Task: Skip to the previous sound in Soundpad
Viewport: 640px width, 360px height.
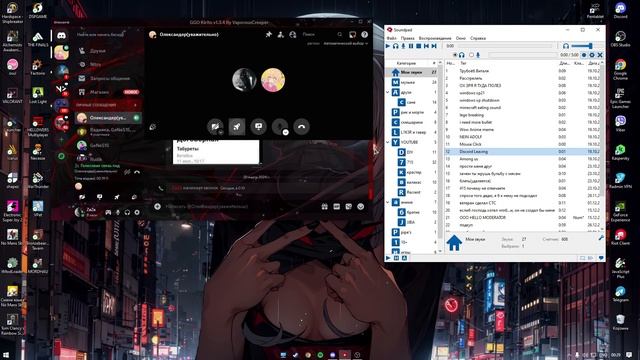Action: 426,46
